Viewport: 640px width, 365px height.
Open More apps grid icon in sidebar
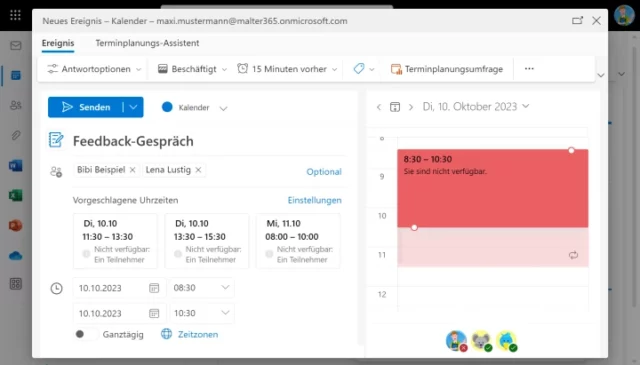pos(16,284)
